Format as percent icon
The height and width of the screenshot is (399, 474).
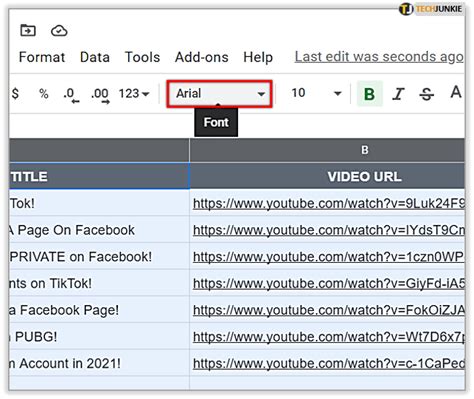pos(44,94)
